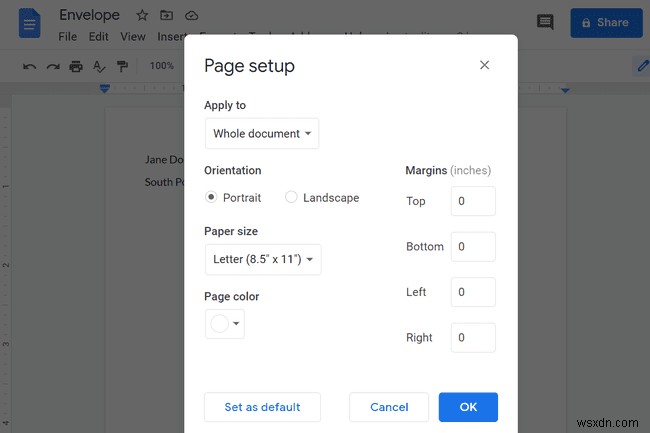This screenshot has width=650, height=433.
Task: Click the Jane Do text line
Action: (164, 160)
